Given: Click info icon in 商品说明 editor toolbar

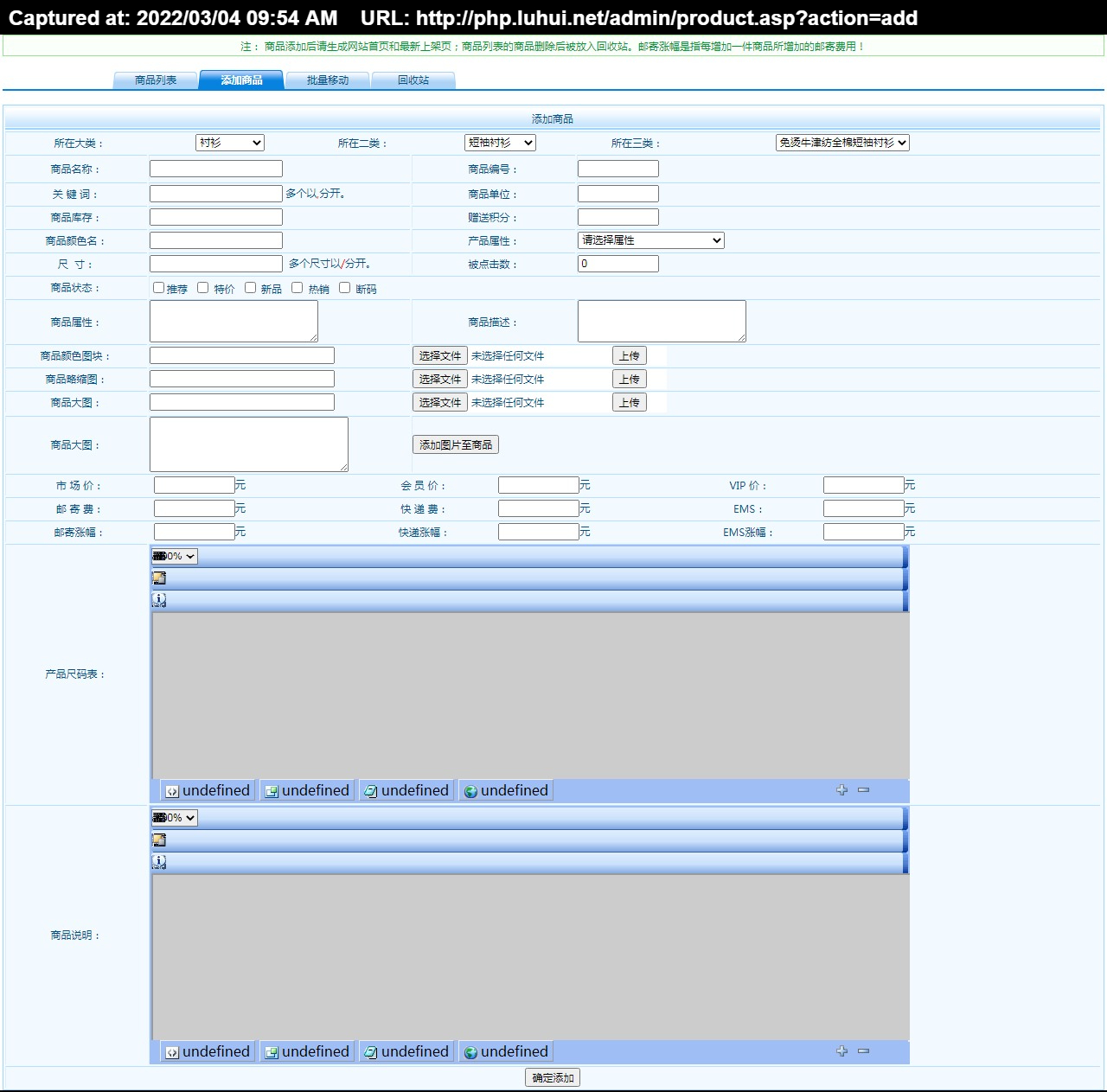Looking at the screenshot, I should (159, 861).
